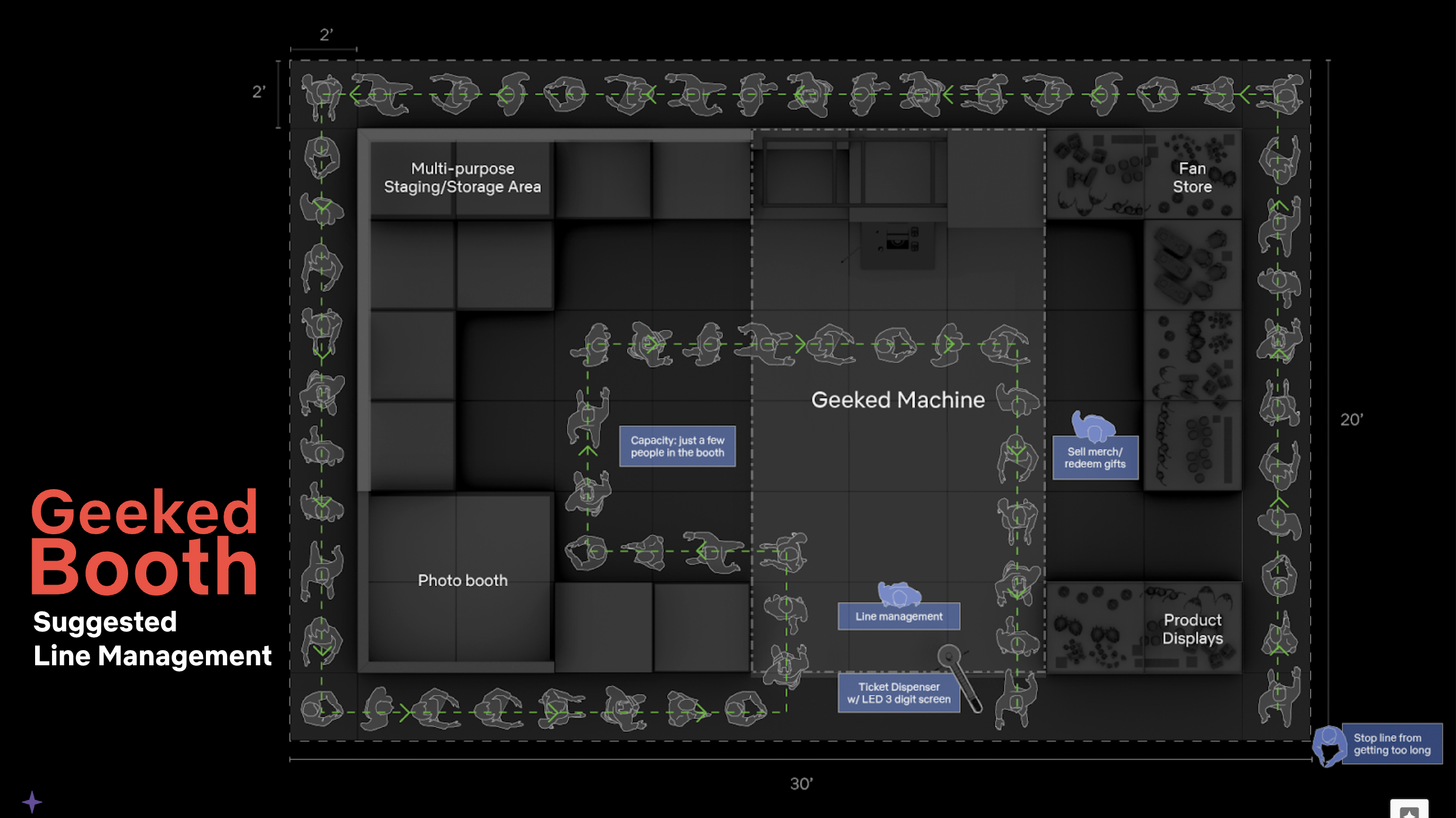This screenshot has width=1456, height=818.
Task: Click the 'Photo booth' area
Action: point(462,580)
